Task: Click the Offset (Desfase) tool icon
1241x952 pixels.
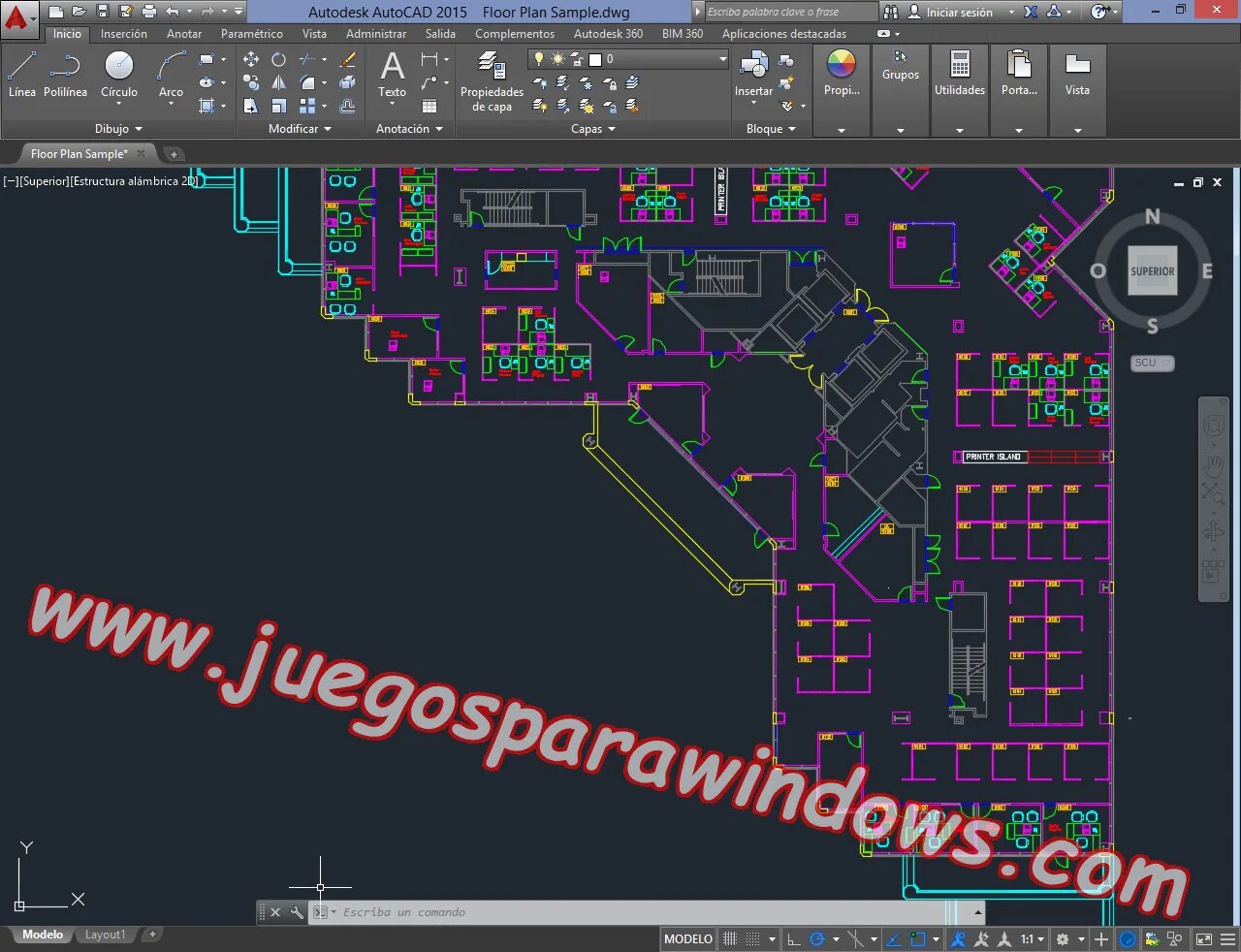Action: coord(347,106)
